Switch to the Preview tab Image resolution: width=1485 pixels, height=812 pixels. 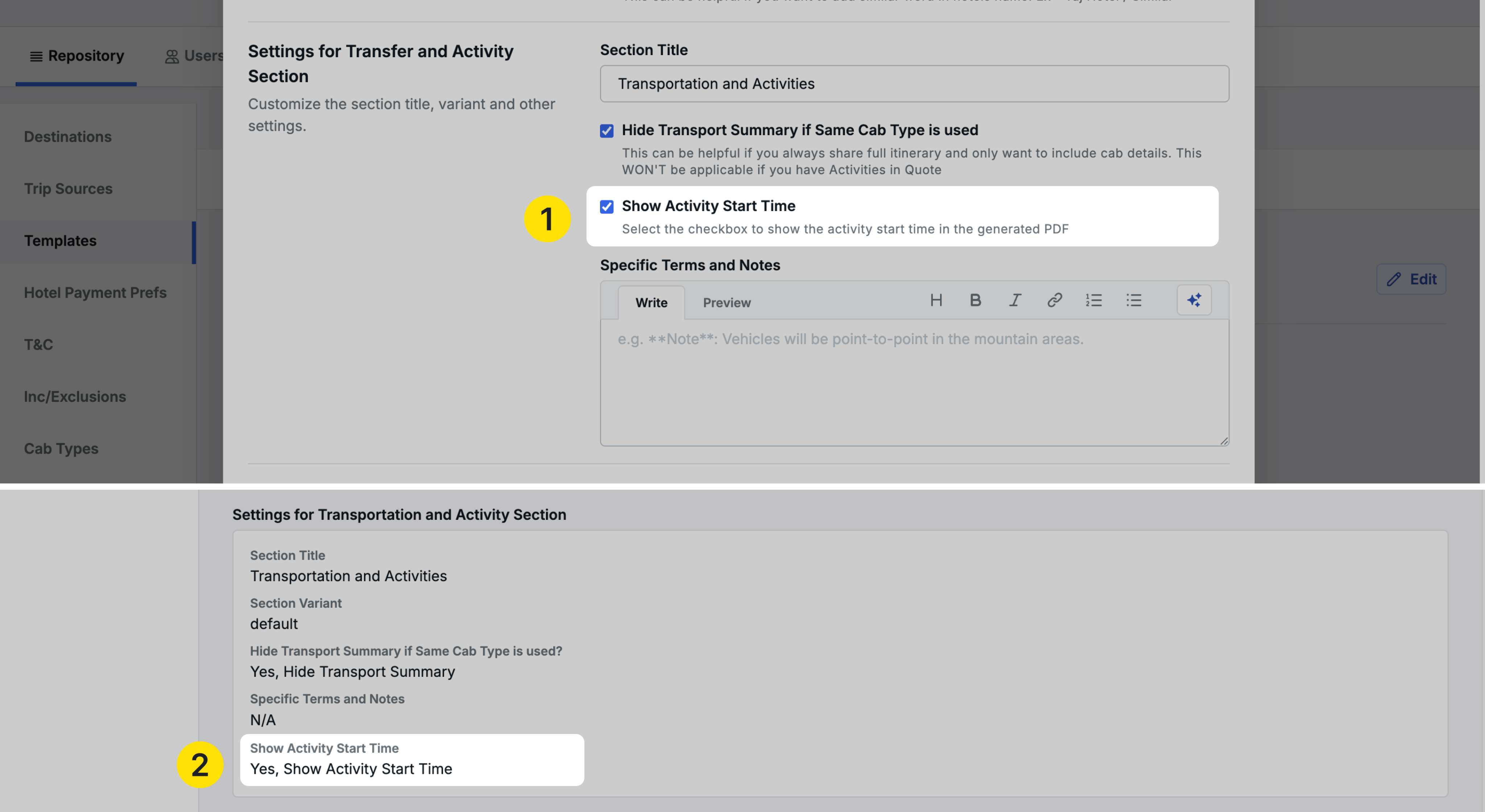(726, 303)
